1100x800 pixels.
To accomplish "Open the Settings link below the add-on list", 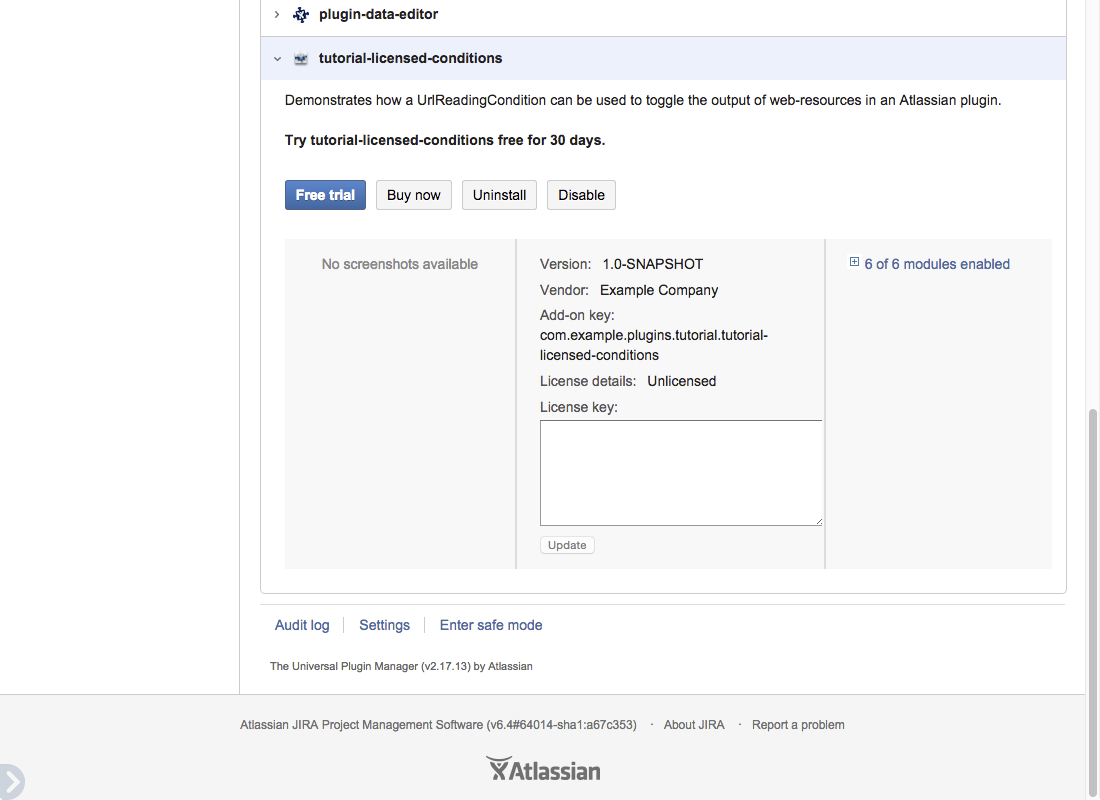I will point(384,625).
